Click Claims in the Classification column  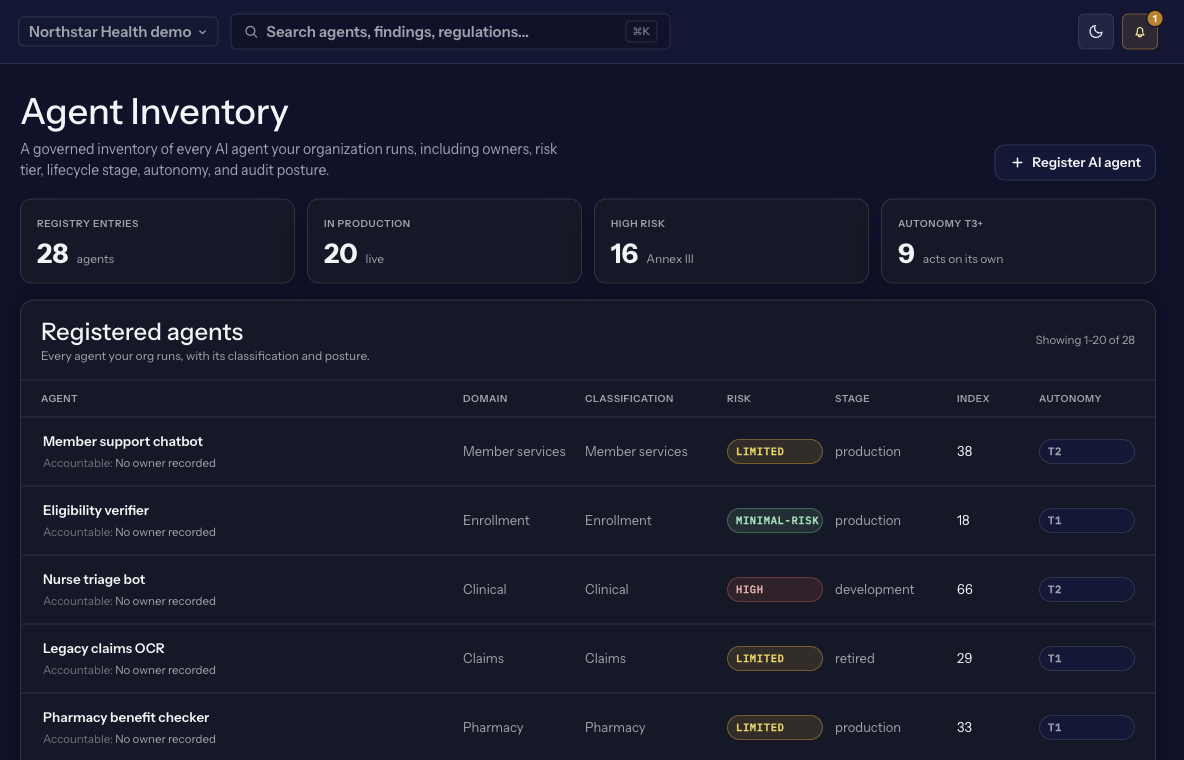[605, 658]
